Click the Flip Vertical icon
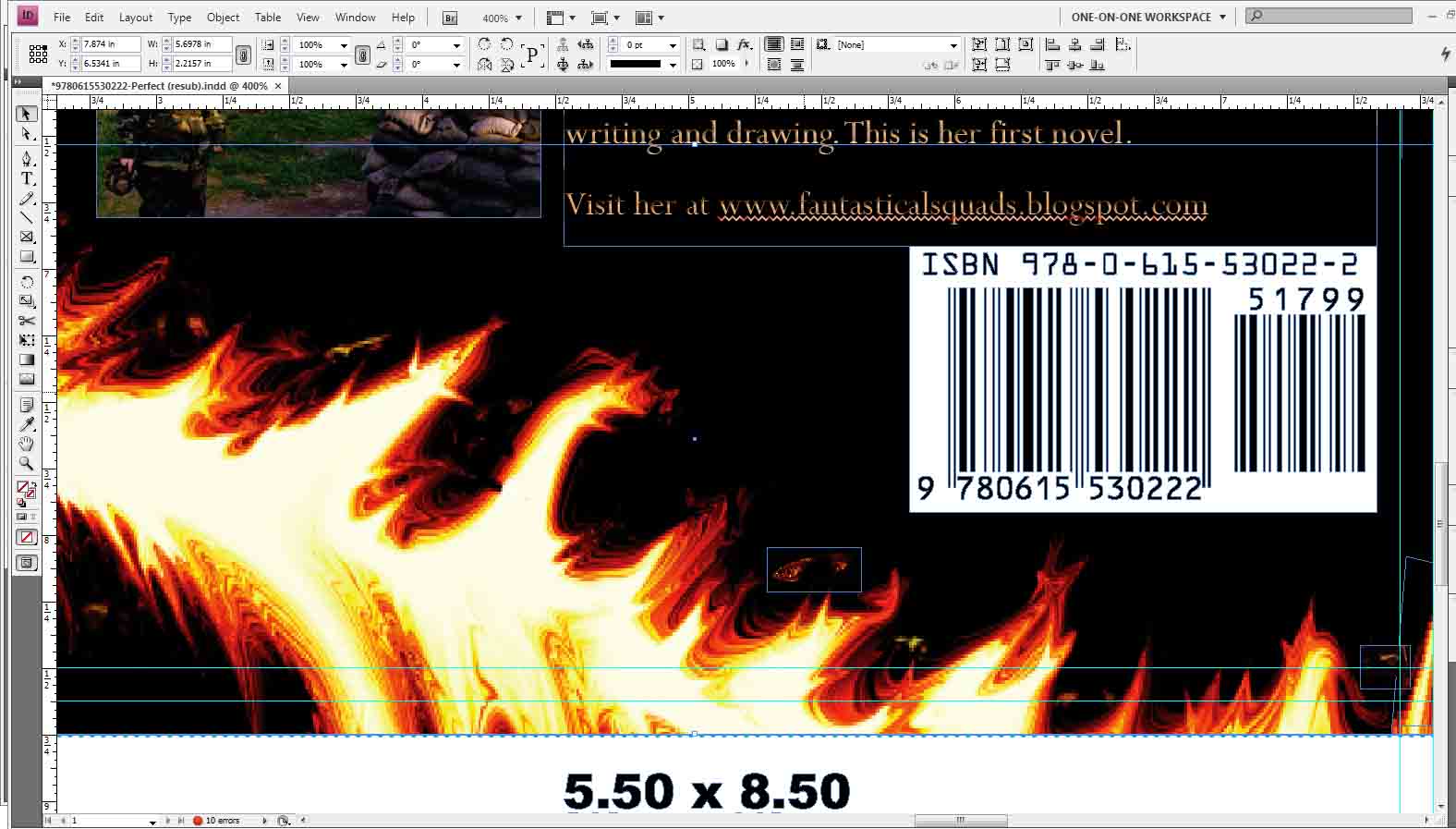The width and height of the screenshot is (1456, 829). (x=506, y=65)
